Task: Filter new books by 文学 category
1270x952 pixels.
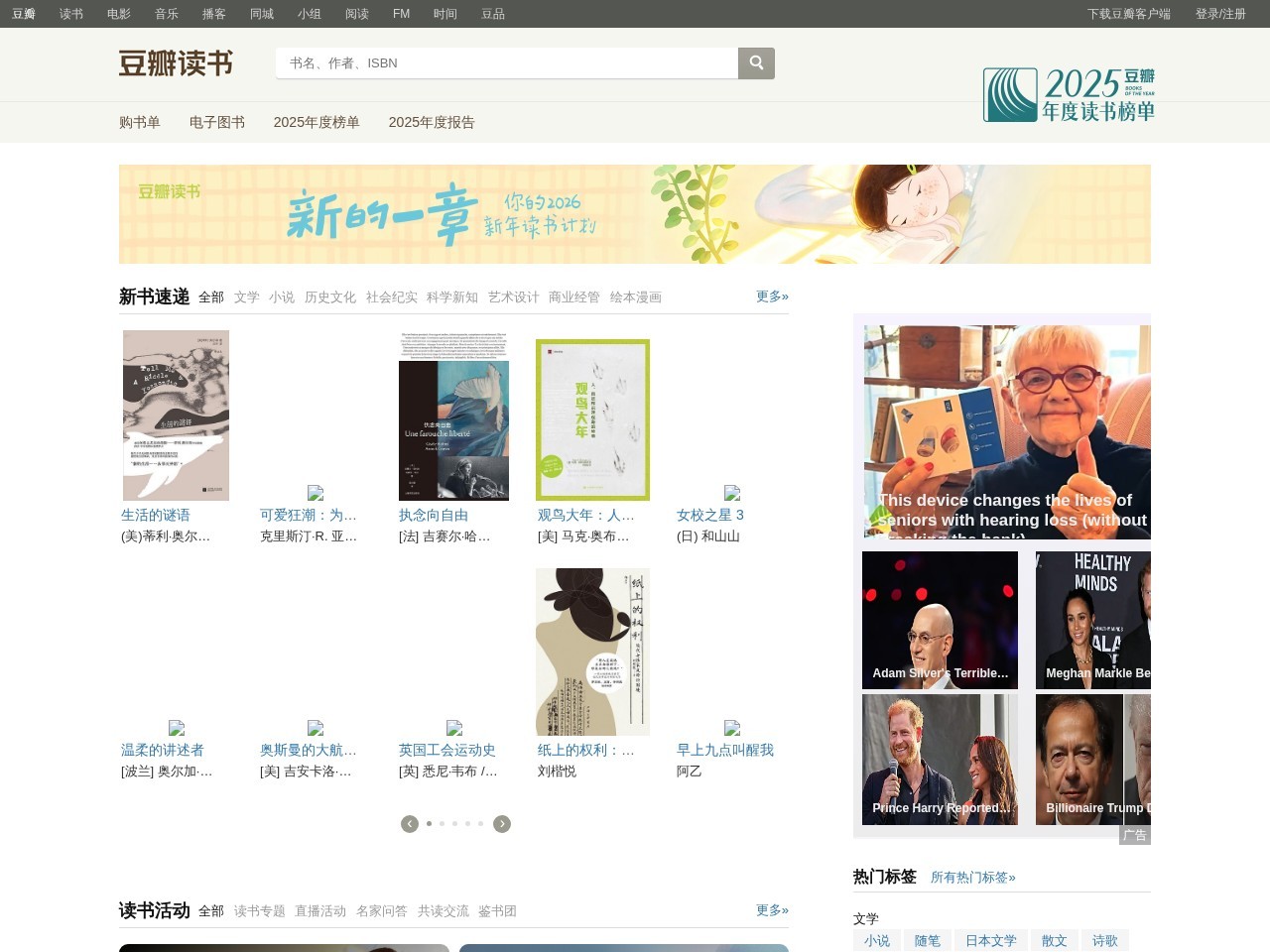Action: point(247,297)
